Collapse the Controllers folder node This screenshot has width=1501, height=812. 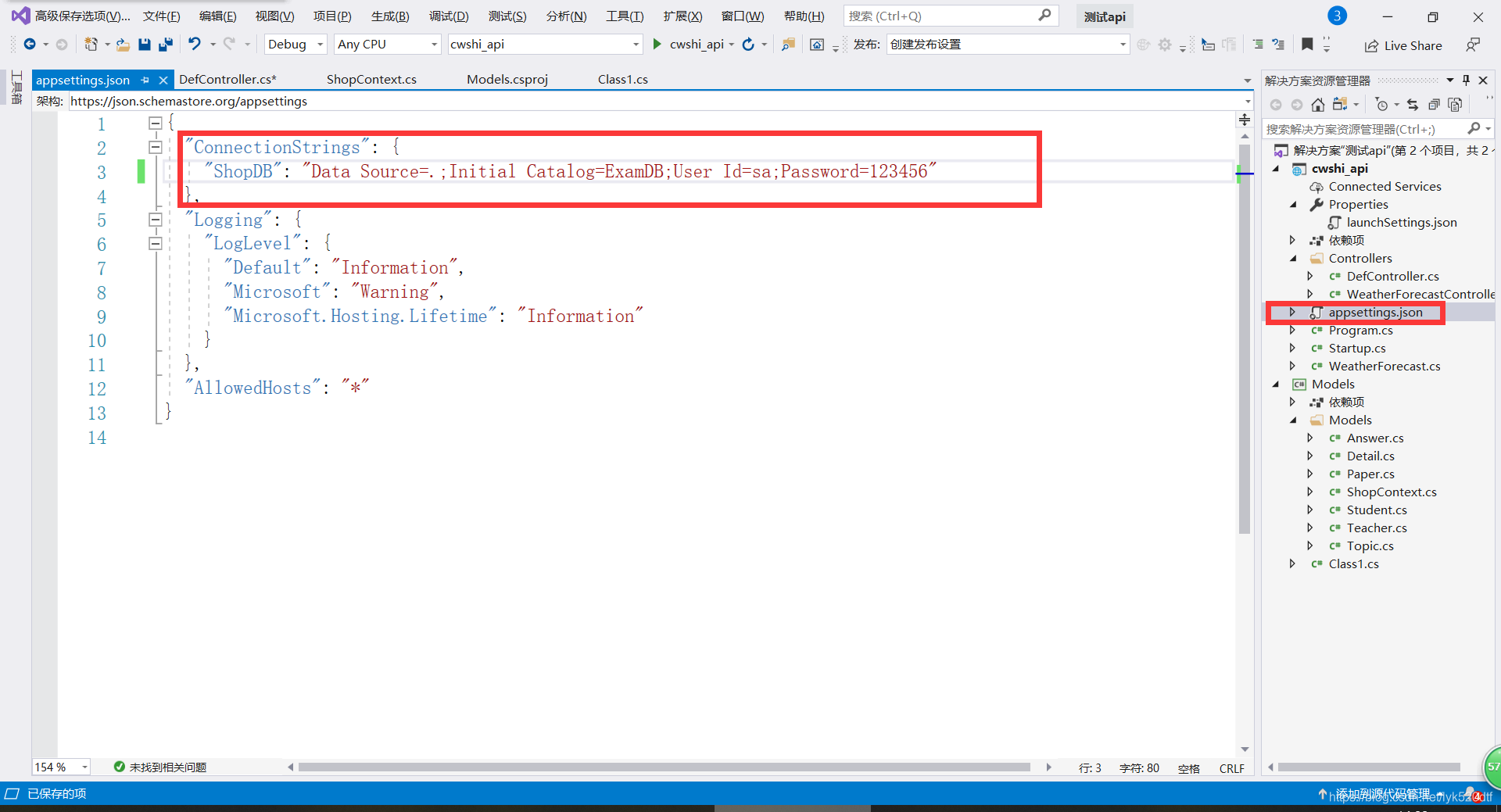coord(1293,259)
